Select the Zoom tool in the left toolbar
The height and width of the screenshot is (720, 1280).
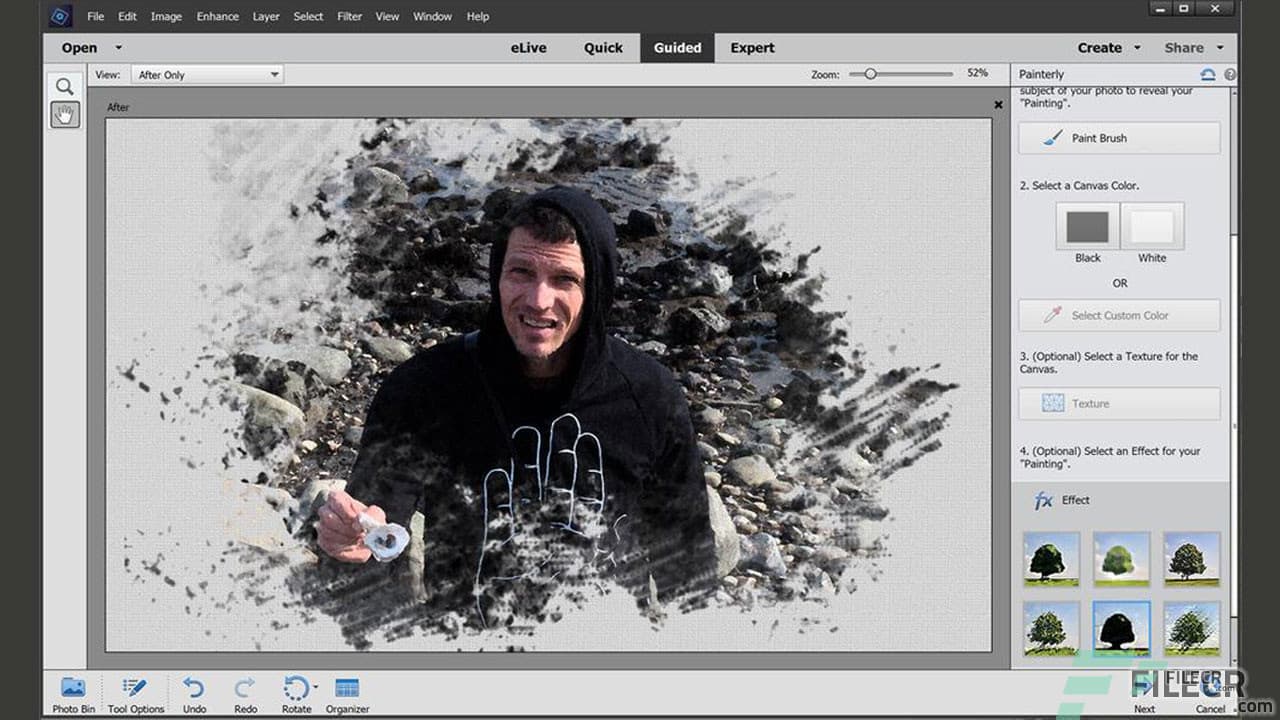(64, 86)
